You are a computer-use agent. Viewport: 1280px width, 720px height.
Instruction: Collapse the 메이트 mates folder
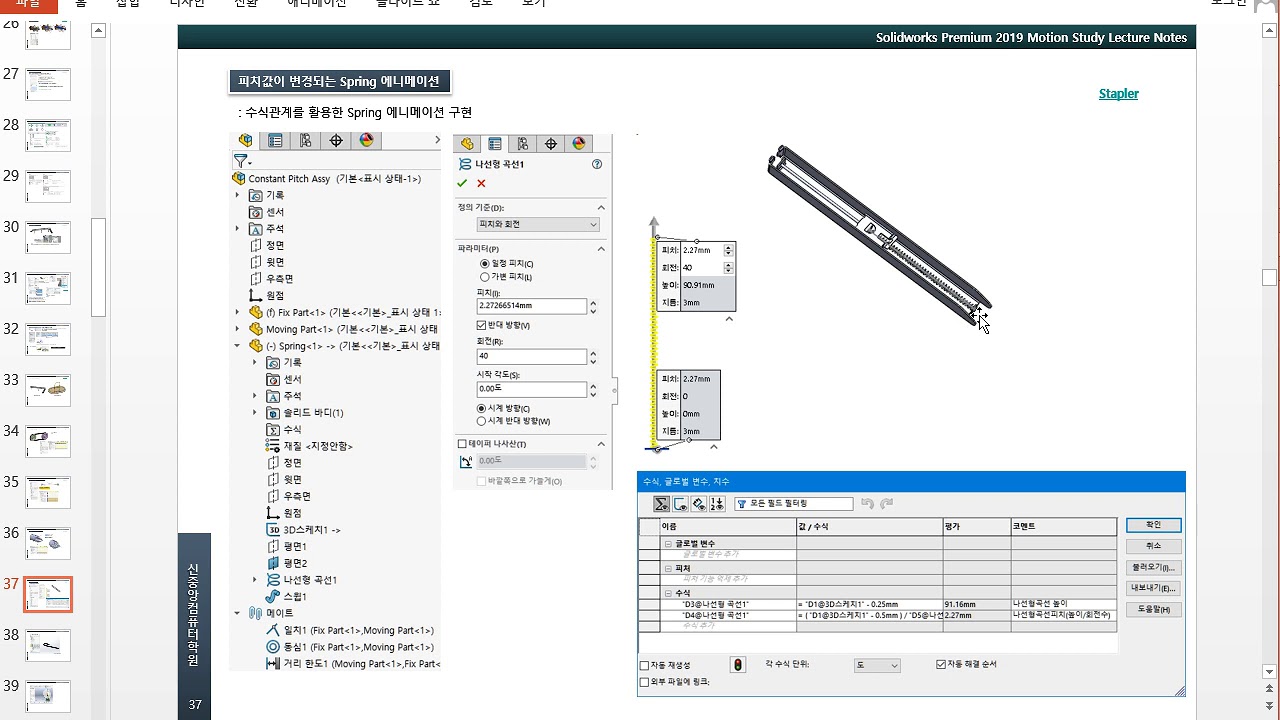click(x=238, y=613)
